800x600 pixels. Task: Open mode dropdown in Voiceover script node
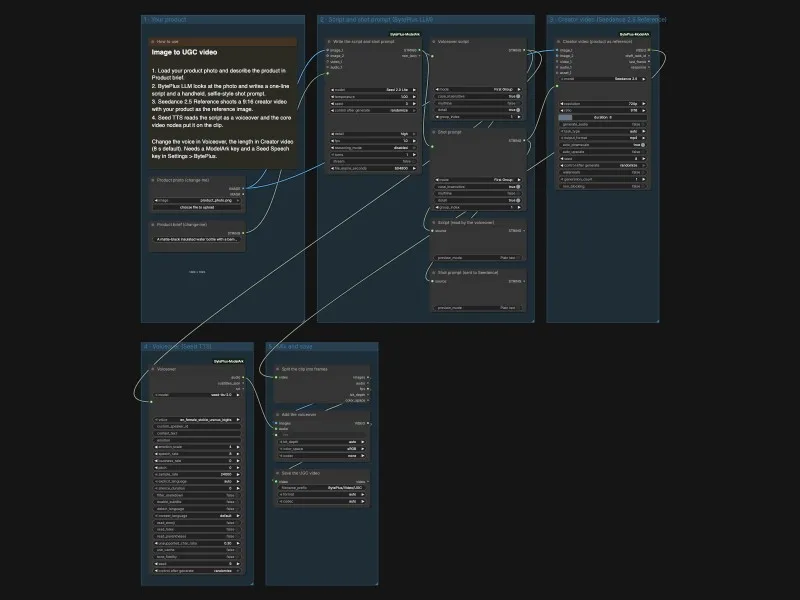(x=478, y=89)
